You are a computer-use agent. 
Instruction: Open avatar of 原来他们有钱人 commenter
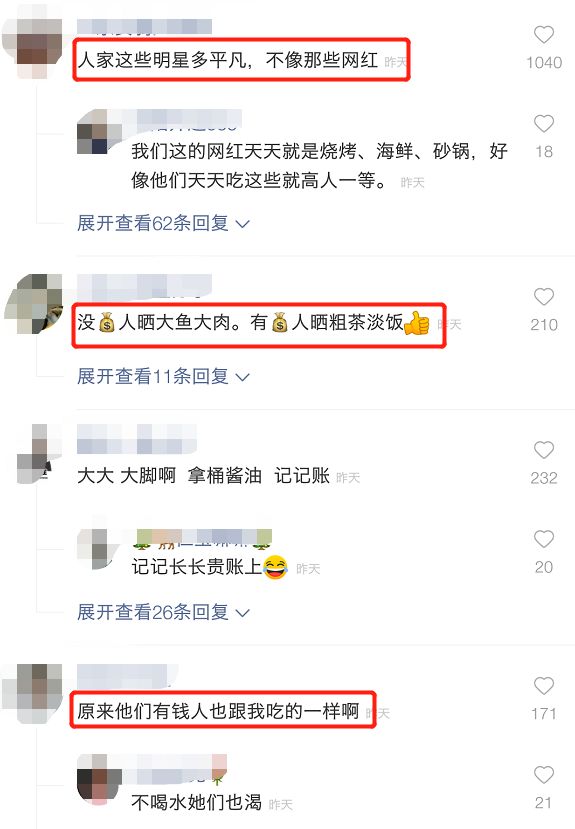(x=34, y=694)
